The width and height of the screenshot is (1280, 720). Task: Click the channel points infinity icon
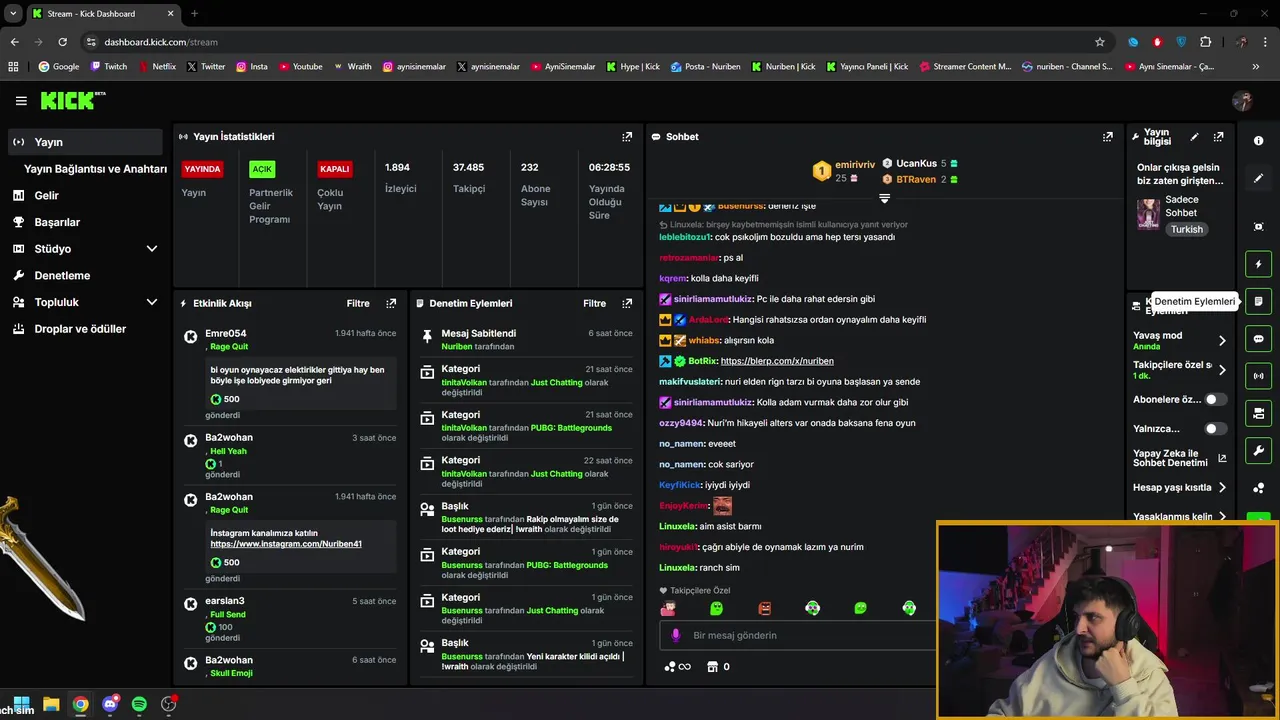pyautogui.click(x=677, y=667)
